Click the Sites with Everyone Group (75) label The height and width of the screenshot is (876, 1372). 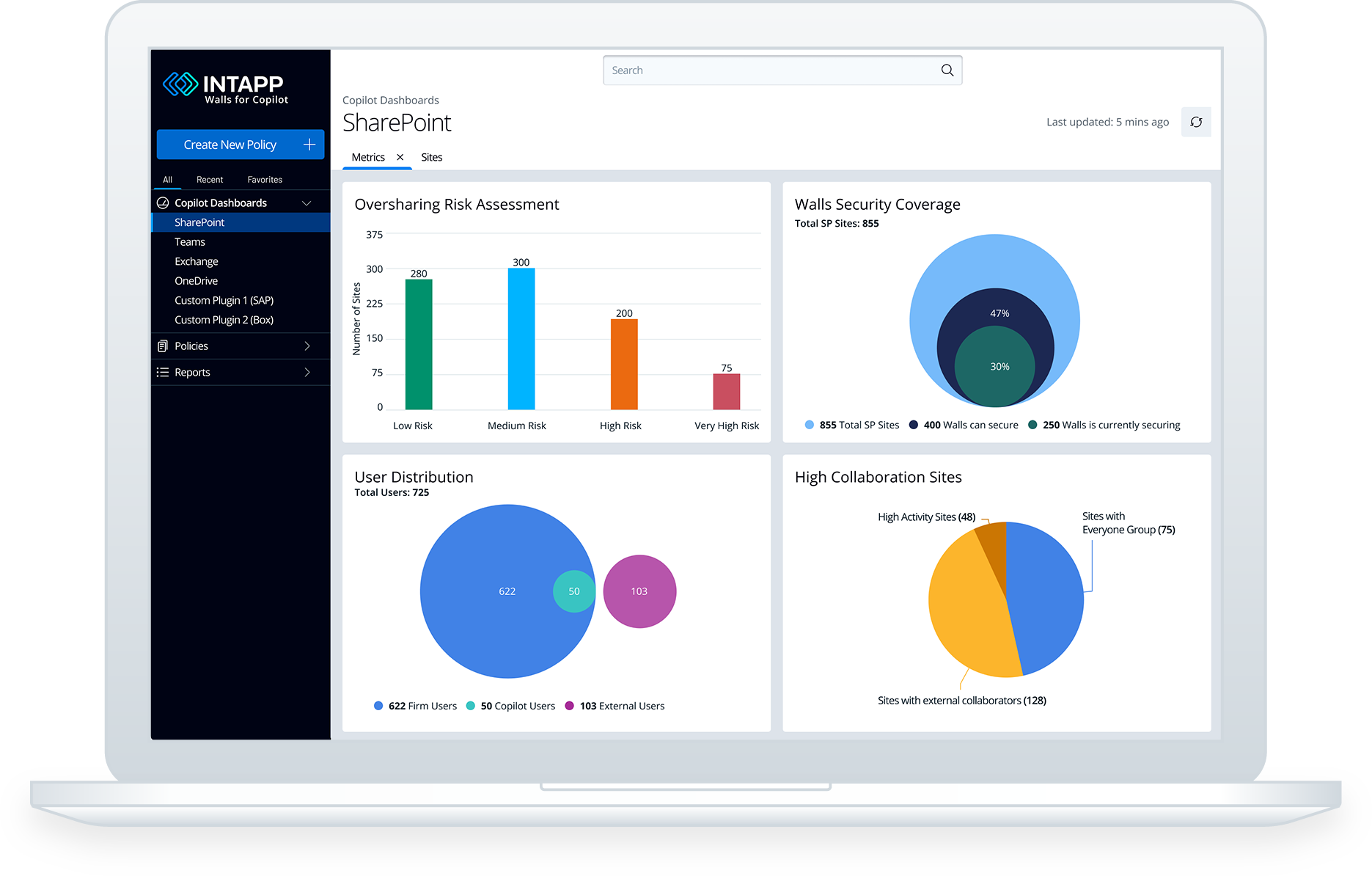(x=1129, y=523)
